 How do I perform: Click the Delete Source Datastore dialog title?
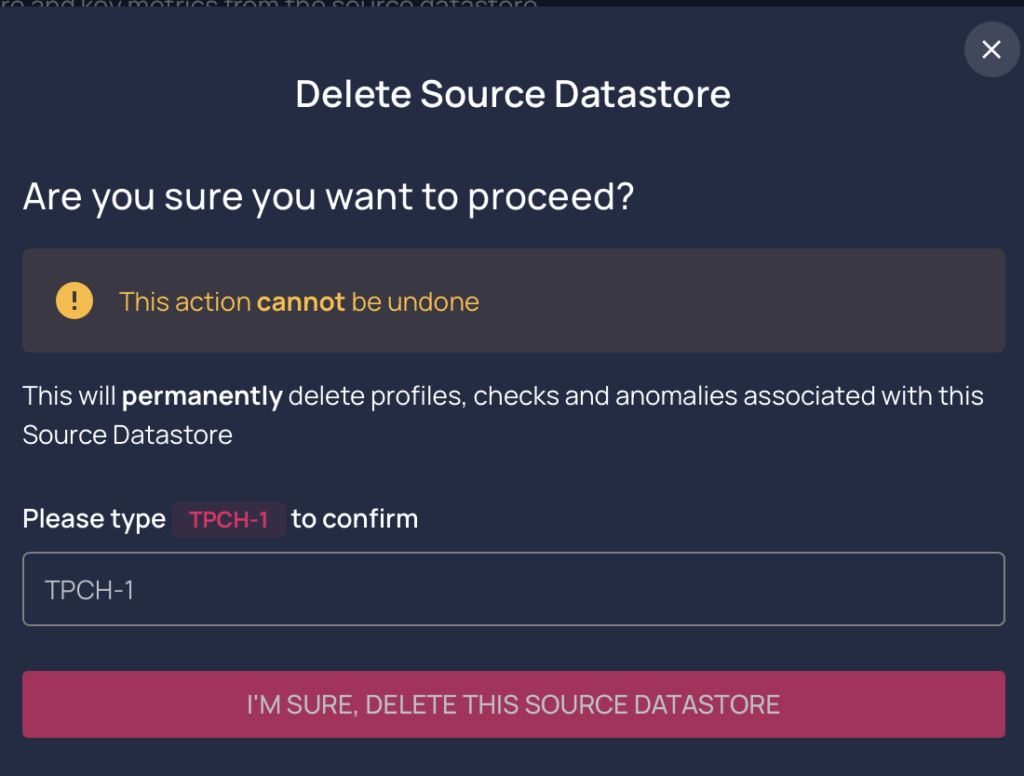513,93
